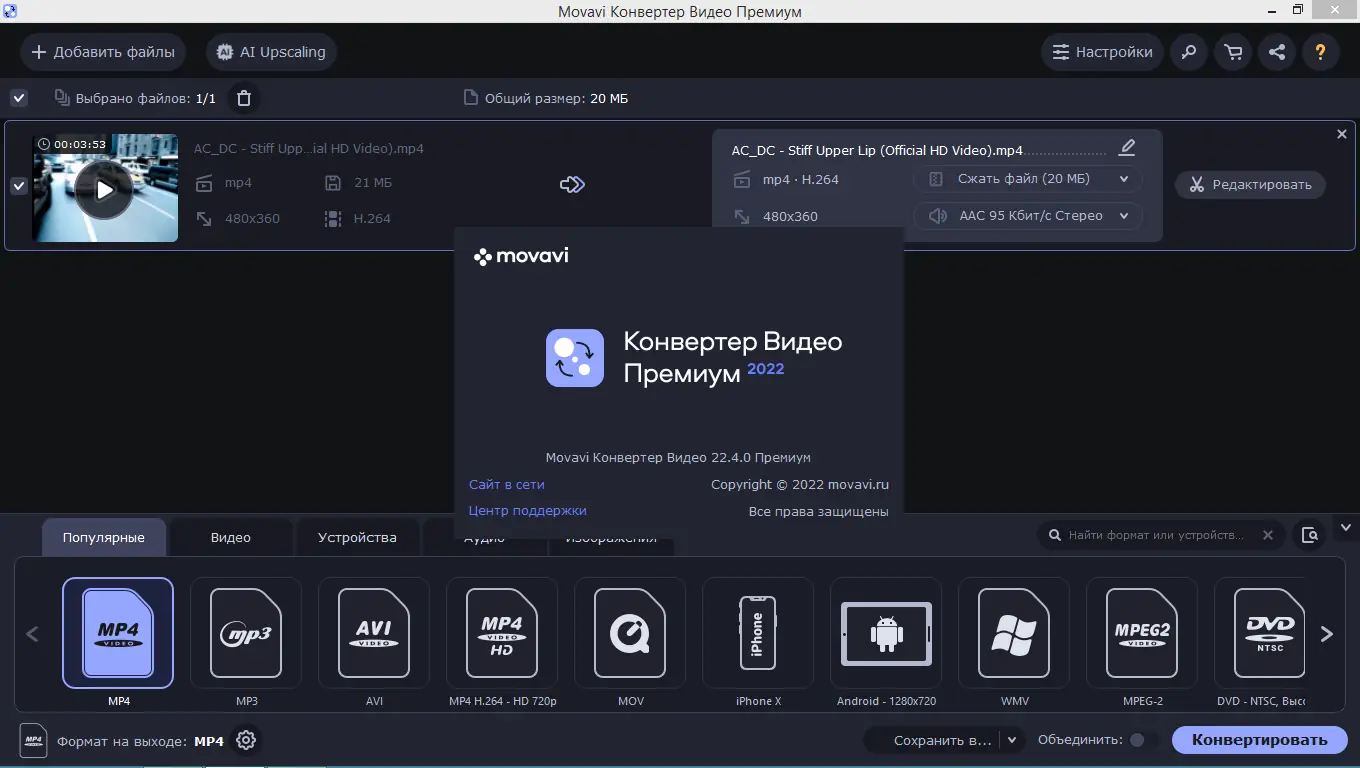This screenshot has height=768, width=1360.
Task: Collapse the format panel with chevron
Action: 1344,527
